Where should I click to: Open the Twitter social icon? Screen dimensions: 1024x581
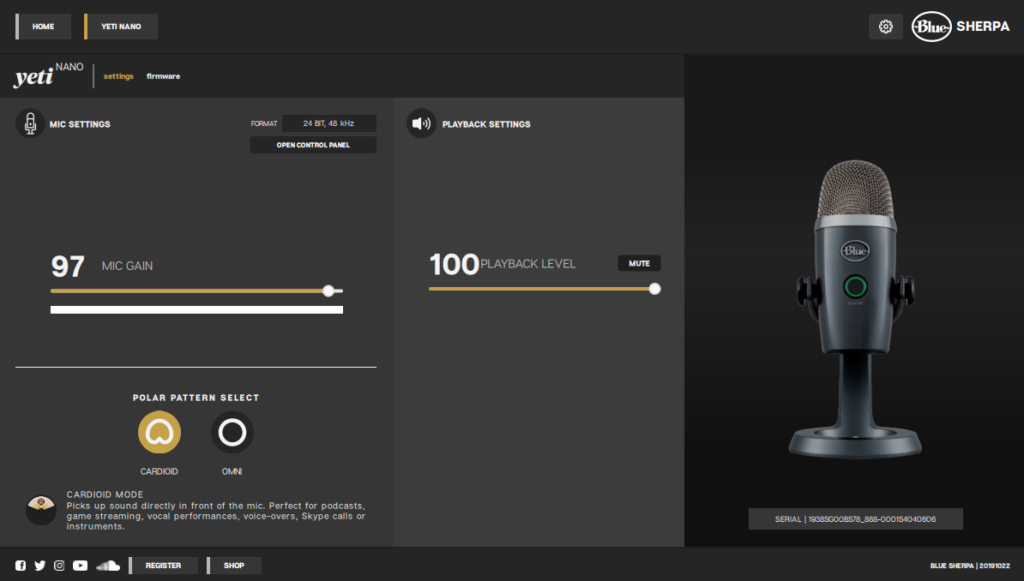click(40, 565)
